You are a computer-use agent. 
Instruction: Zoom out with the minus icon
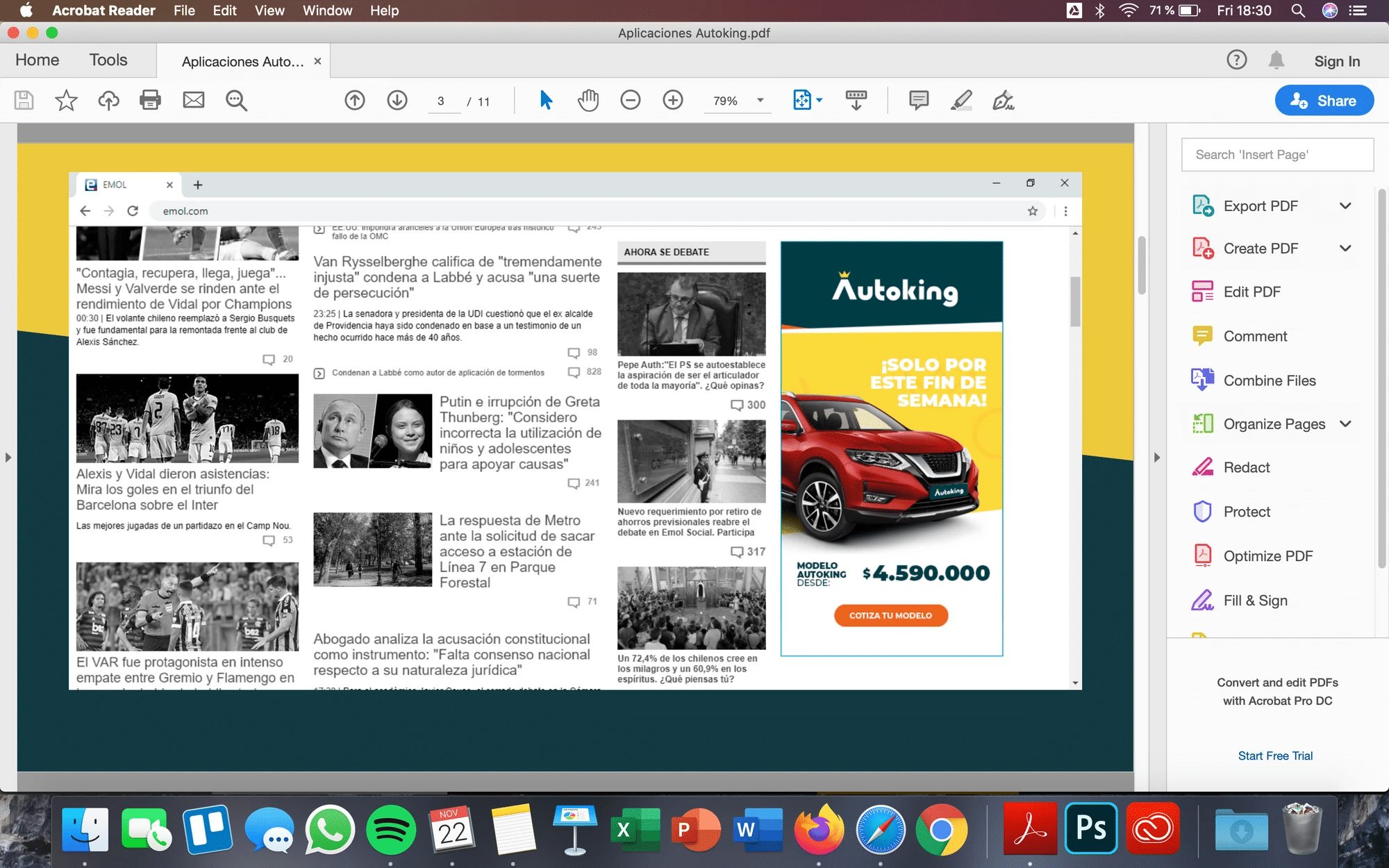(631, 101)
